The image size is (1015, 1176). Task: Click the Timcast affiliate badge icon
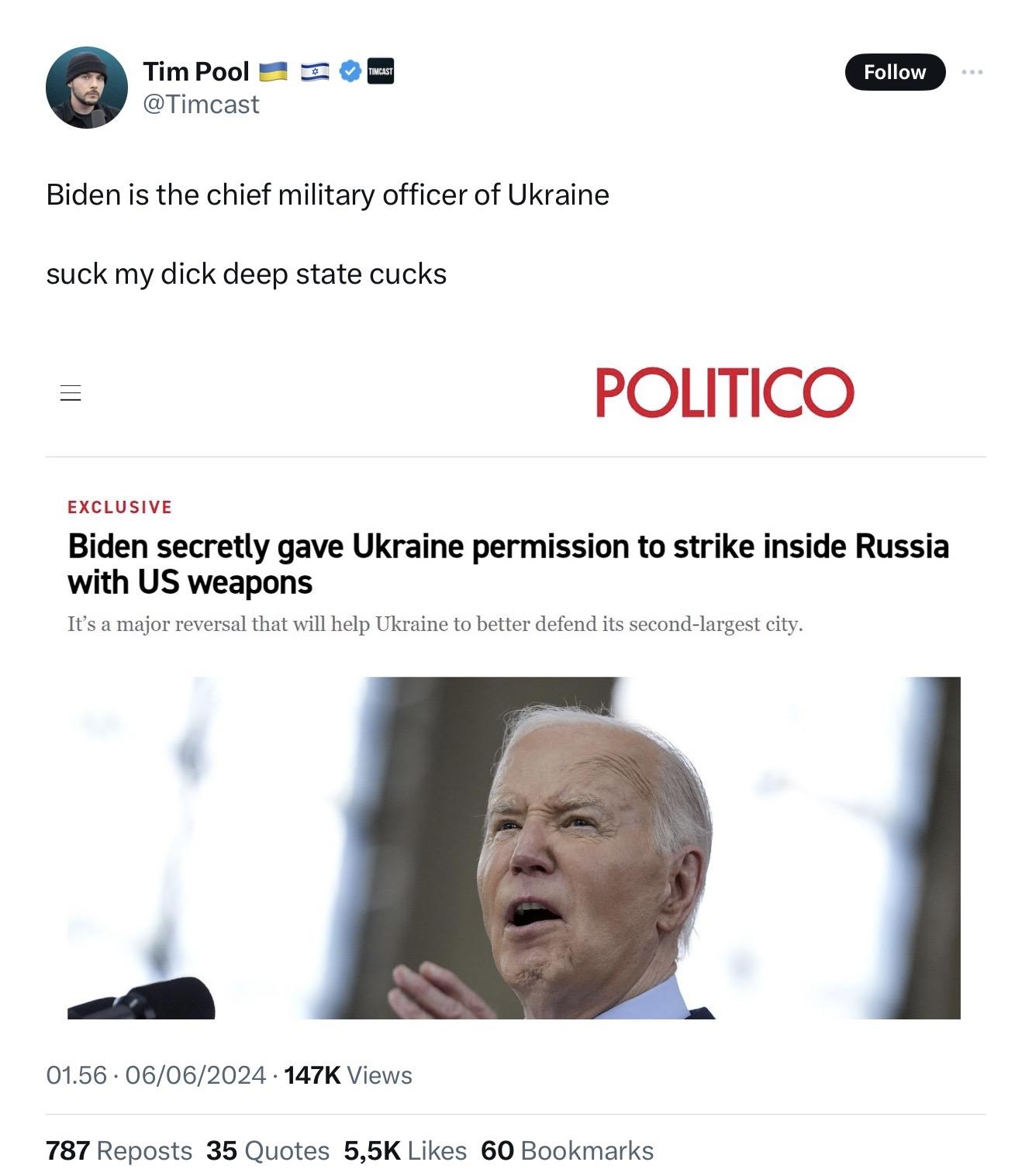coord(380,71)
